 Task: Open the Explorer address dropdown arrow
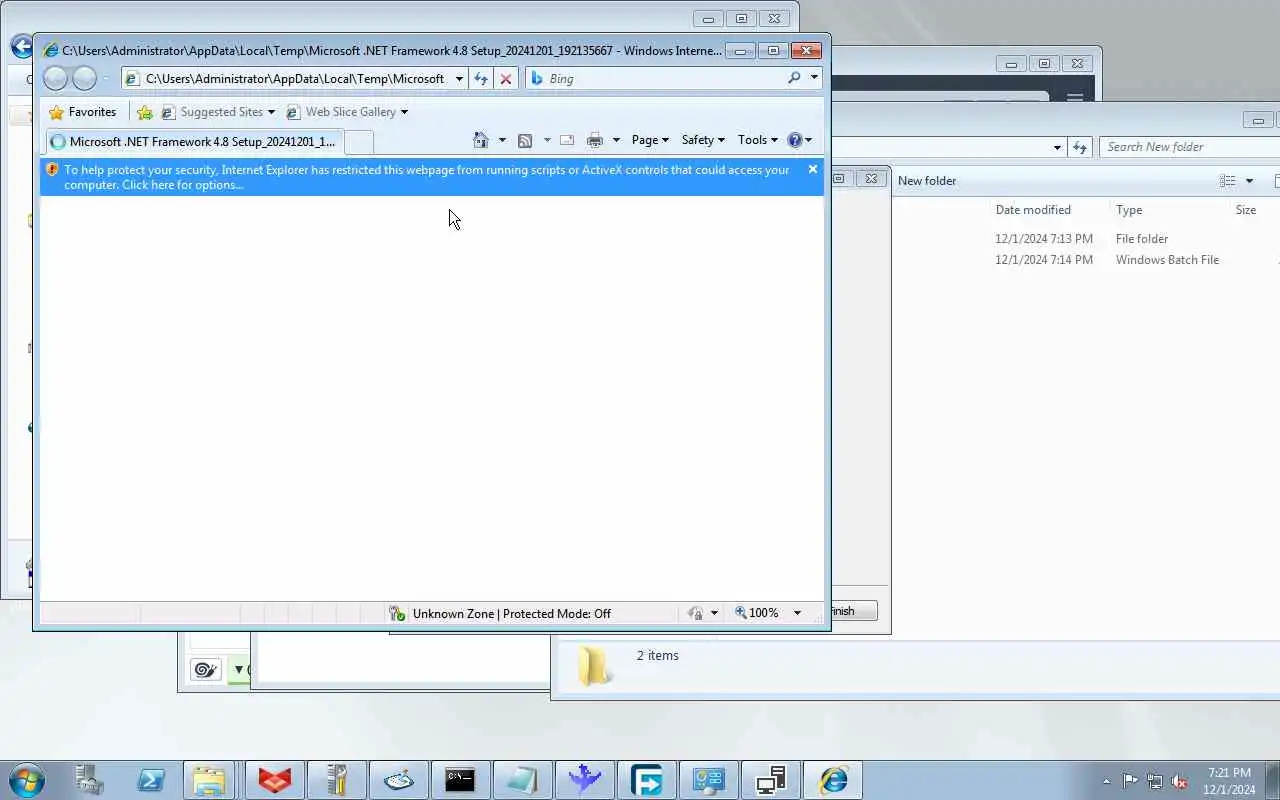(x=1057, y=147)
